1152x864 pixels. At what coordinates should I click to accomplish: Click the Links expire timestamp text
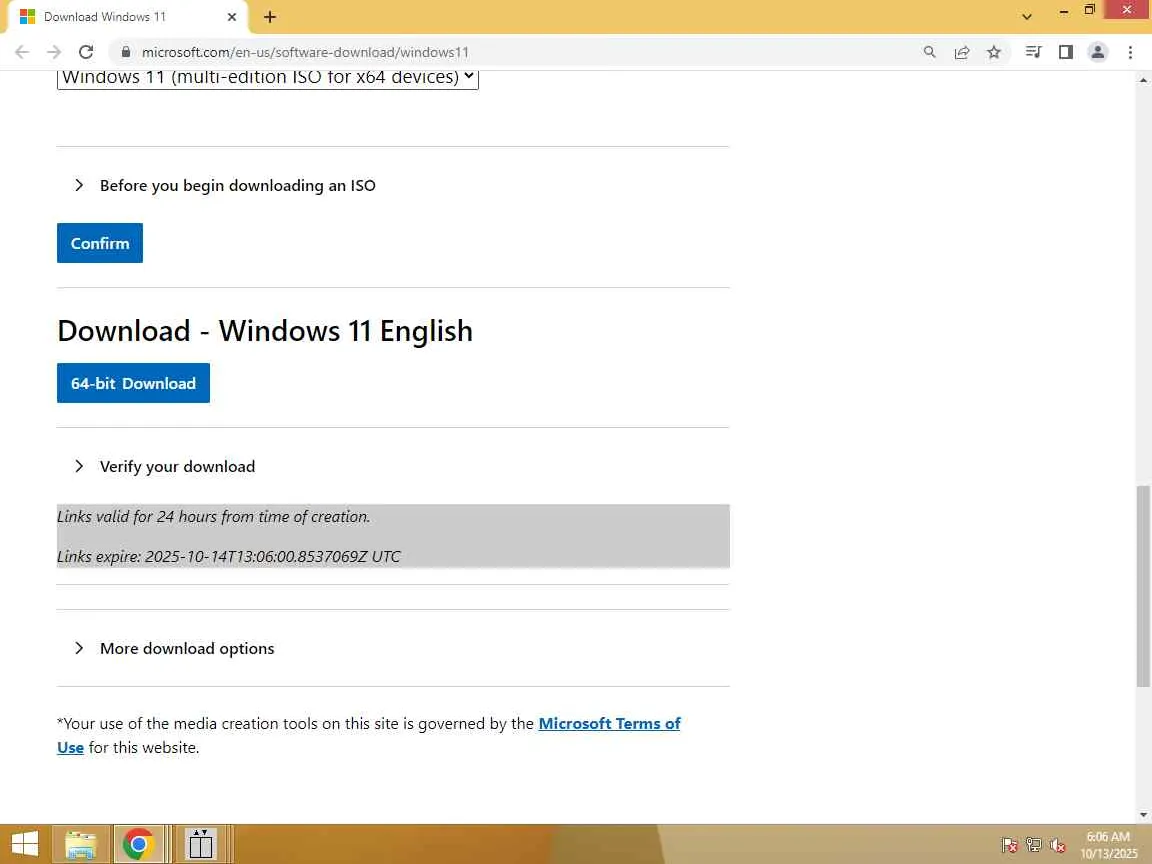pos(229,557)
